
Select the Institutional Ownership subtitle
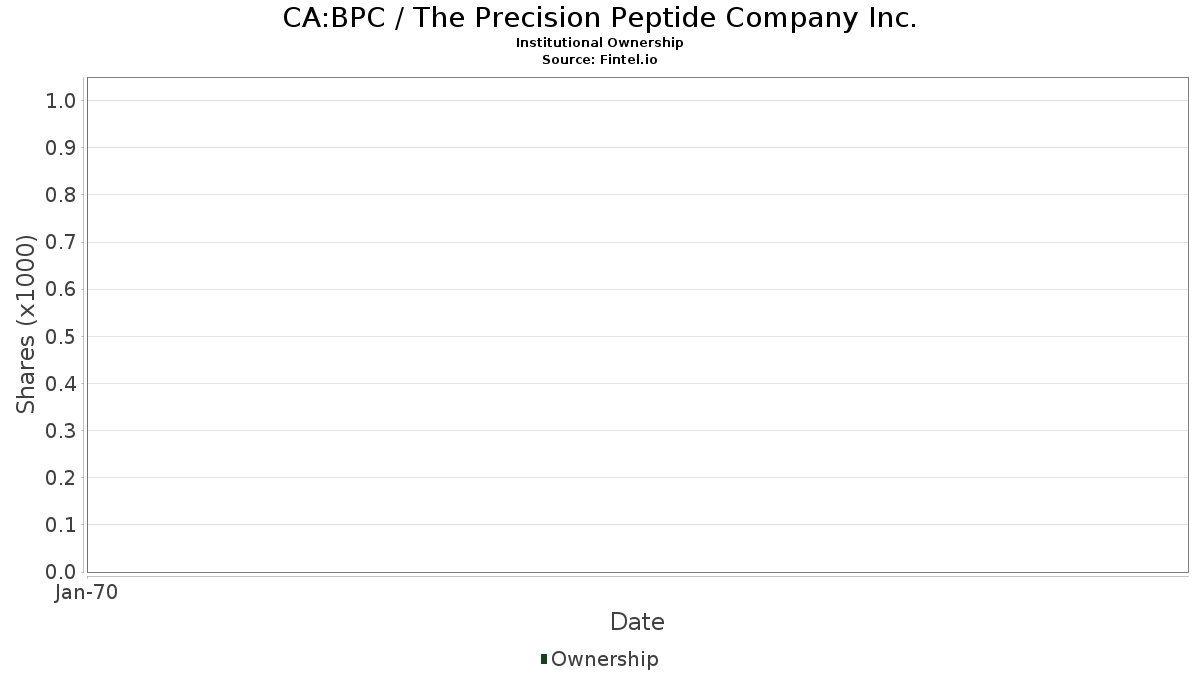600,43
